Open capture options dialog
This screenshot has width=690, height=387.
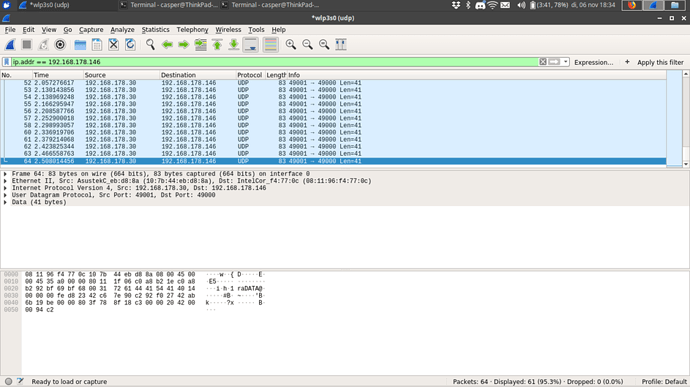click(60, 44)
